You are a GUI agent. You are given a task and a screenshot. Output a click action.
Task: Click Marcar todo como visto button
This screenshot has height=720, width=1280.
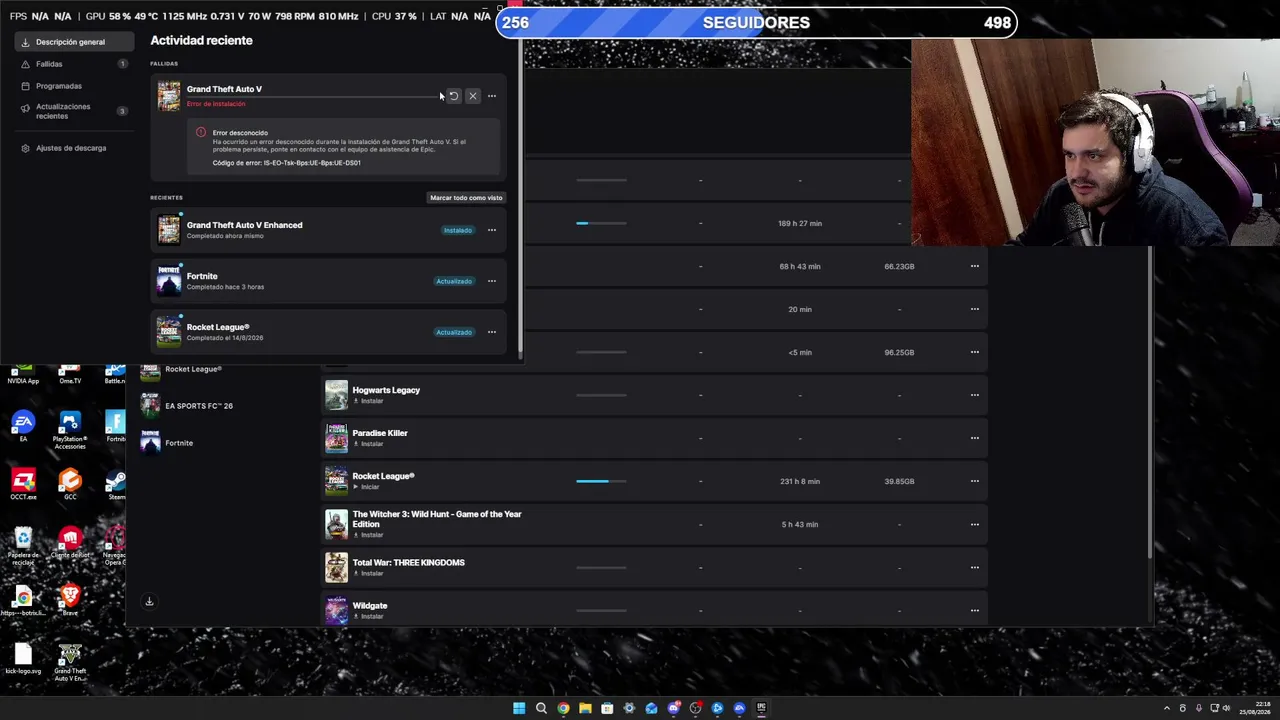point(466,198)
